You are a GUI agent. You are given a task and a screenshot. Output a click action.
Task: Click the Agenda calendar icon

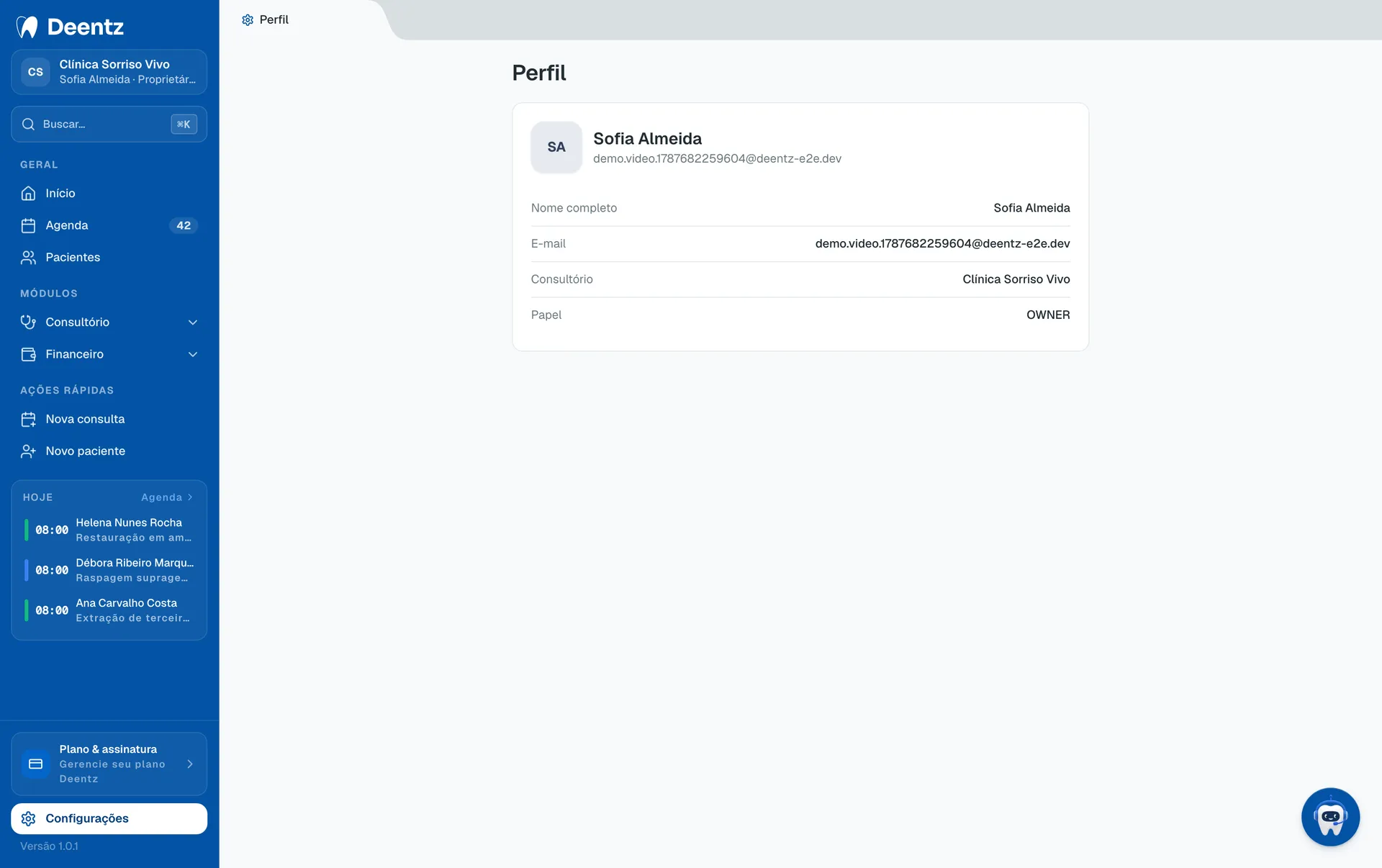[28, 225]
